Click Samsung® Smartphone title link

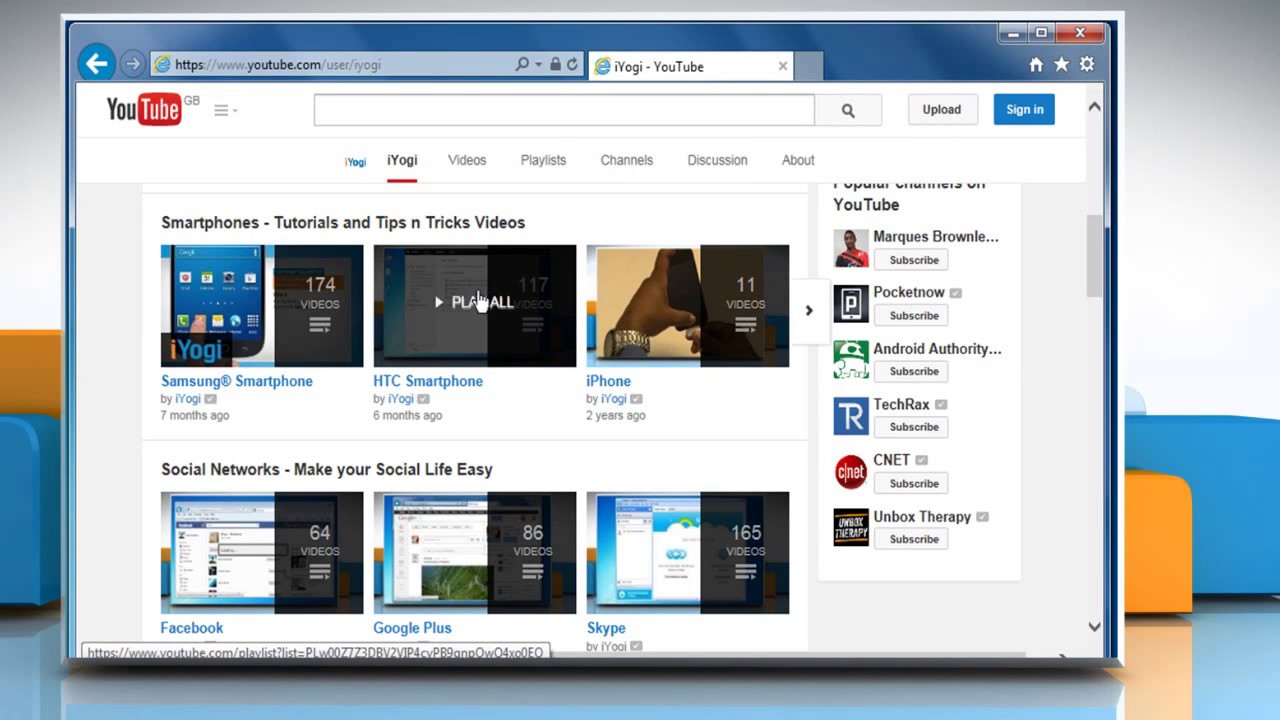(x=237, y=381)
